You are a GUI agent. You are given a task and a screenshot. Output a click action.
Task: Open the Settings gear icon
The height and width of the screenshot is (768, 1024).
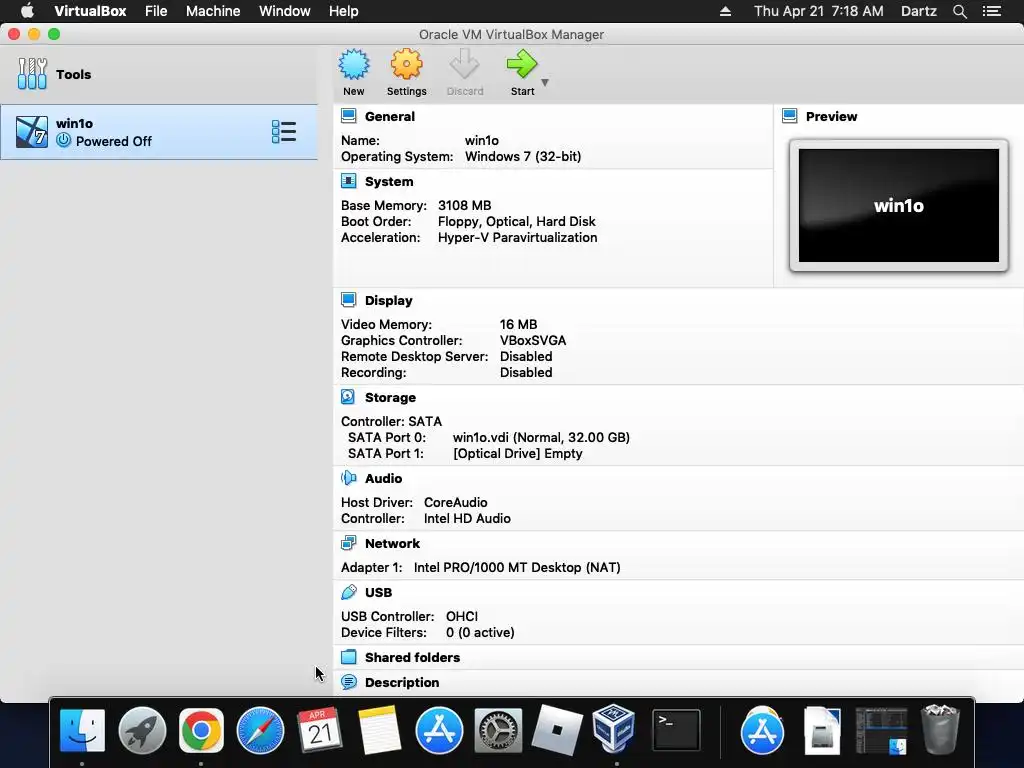click(x=406, y=65)
